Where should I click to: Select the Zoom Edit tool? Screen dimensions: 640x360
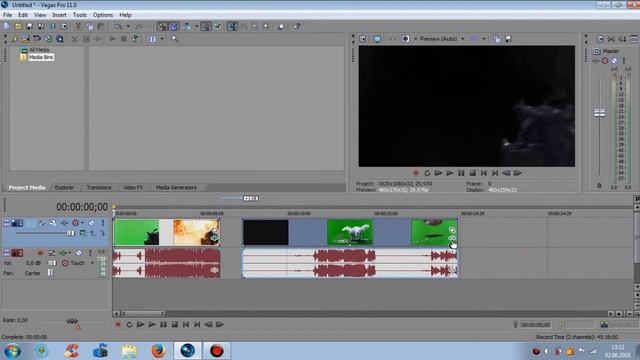click(266, 27)
